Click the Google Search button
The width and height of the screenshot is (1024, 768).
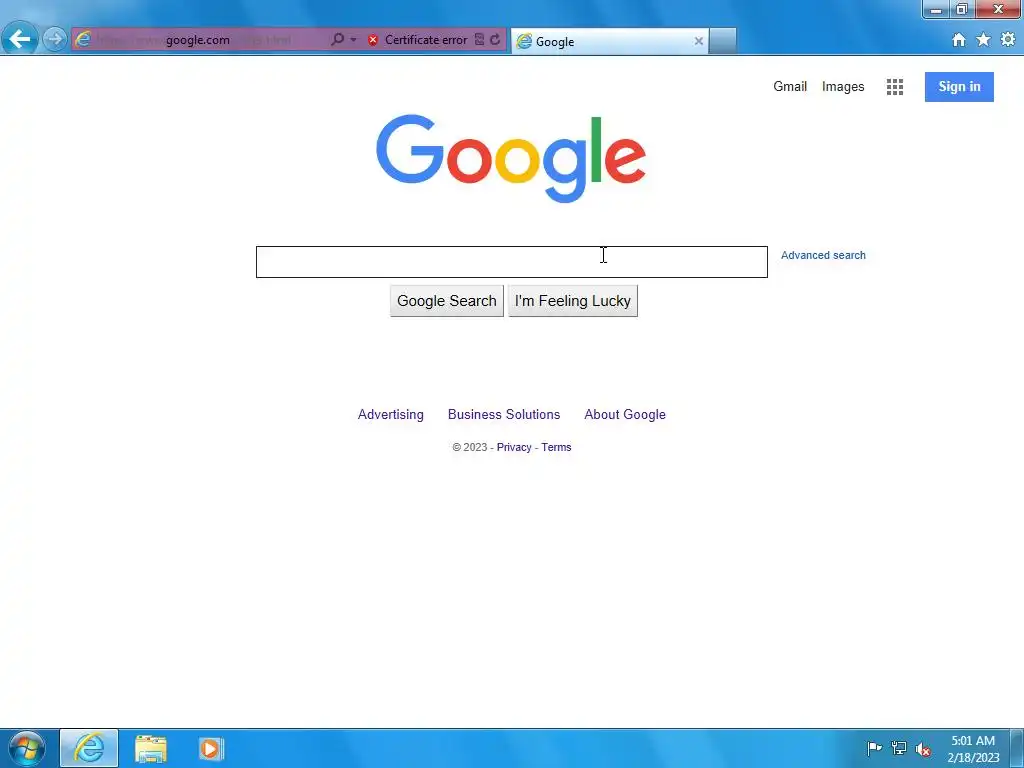[447, 301]
